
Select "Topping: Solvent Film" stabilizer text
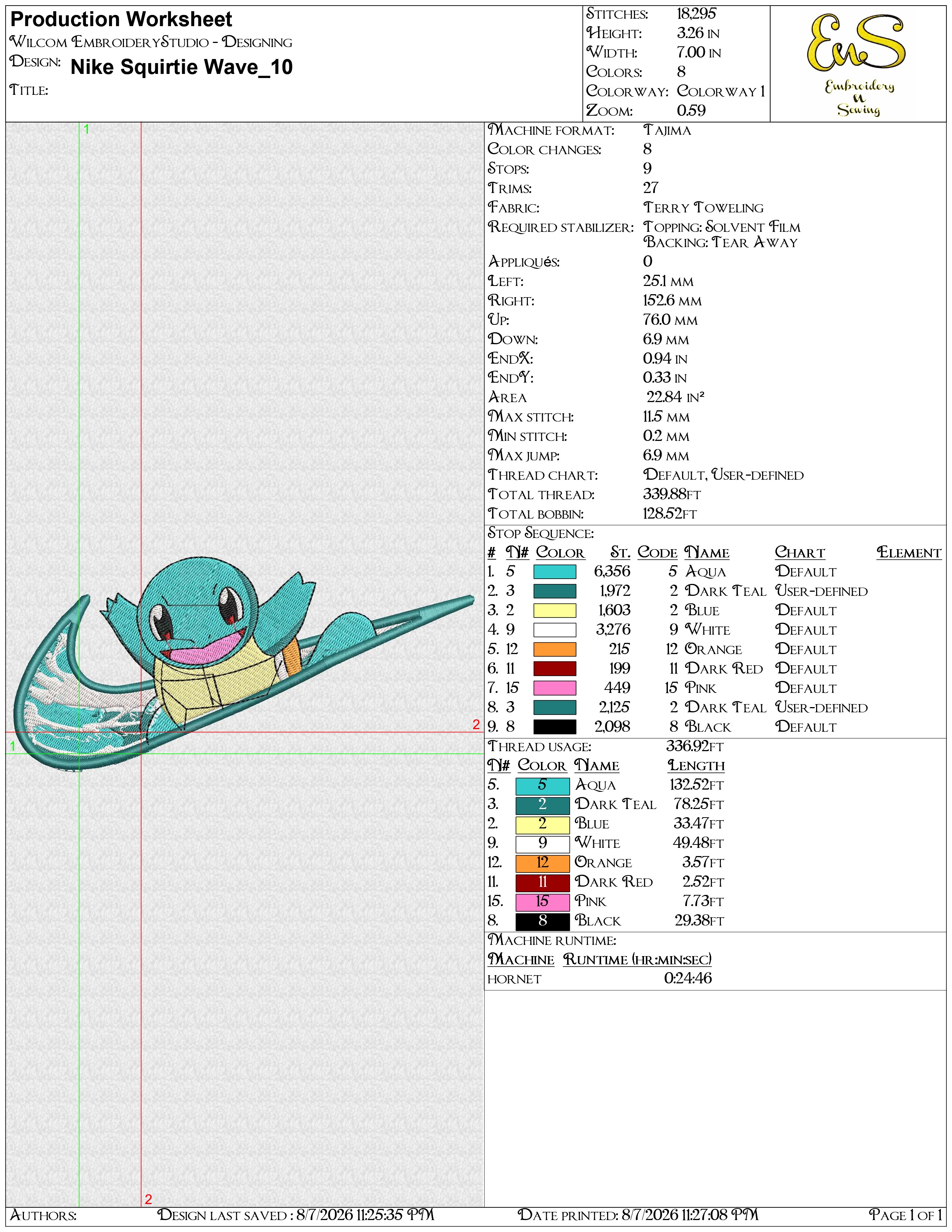point(722,227)
